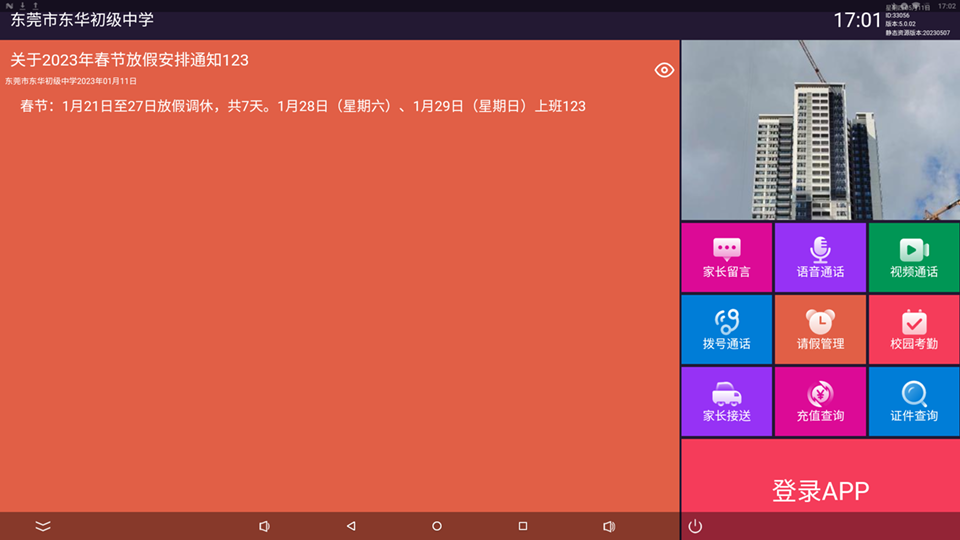960x540 pixels.
Task: Open the 关于2023年春节放假安排通知123 notice title
Action: tap(130, 60)
